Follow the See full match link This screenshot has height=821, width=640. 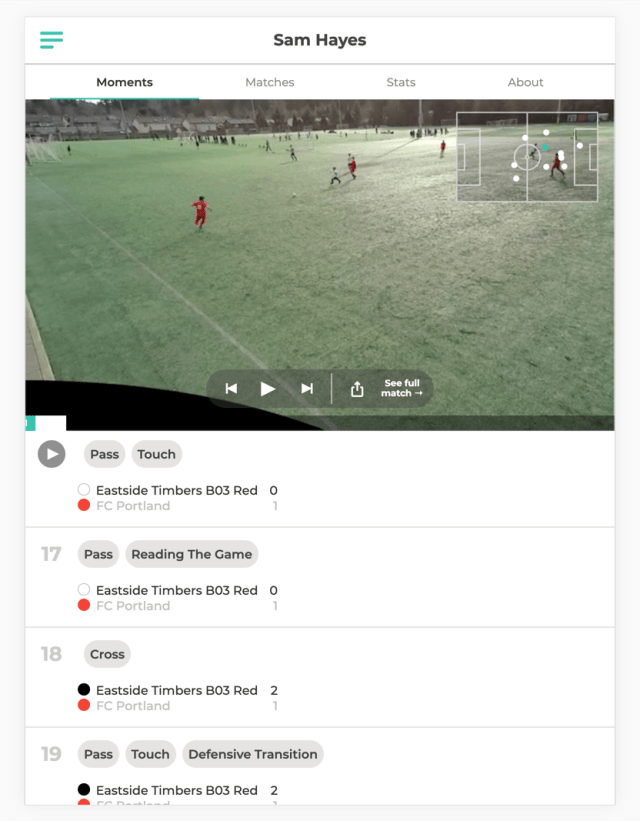[402, 388]
